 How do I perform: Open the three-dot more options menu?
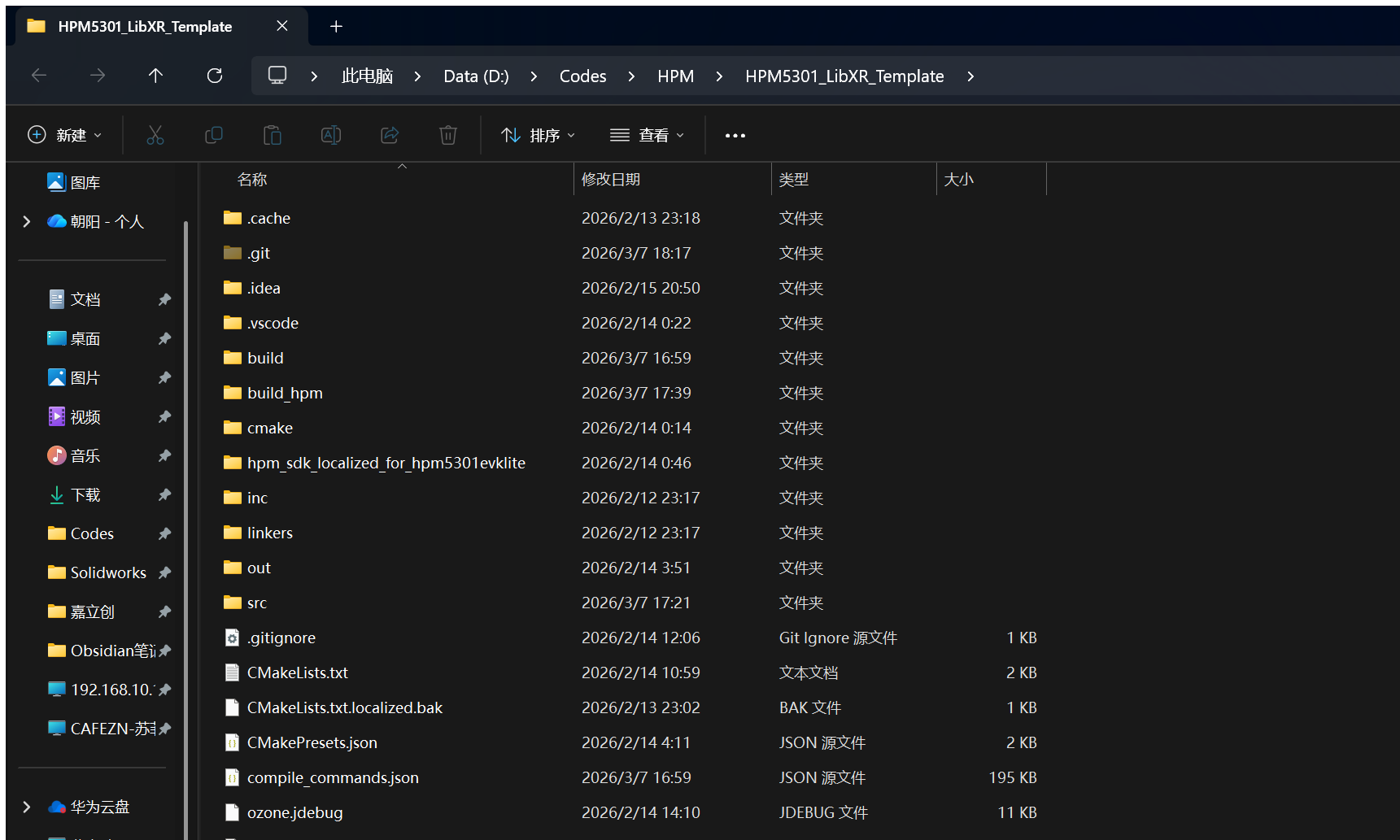pyautogui.click(x=735, y=135)
